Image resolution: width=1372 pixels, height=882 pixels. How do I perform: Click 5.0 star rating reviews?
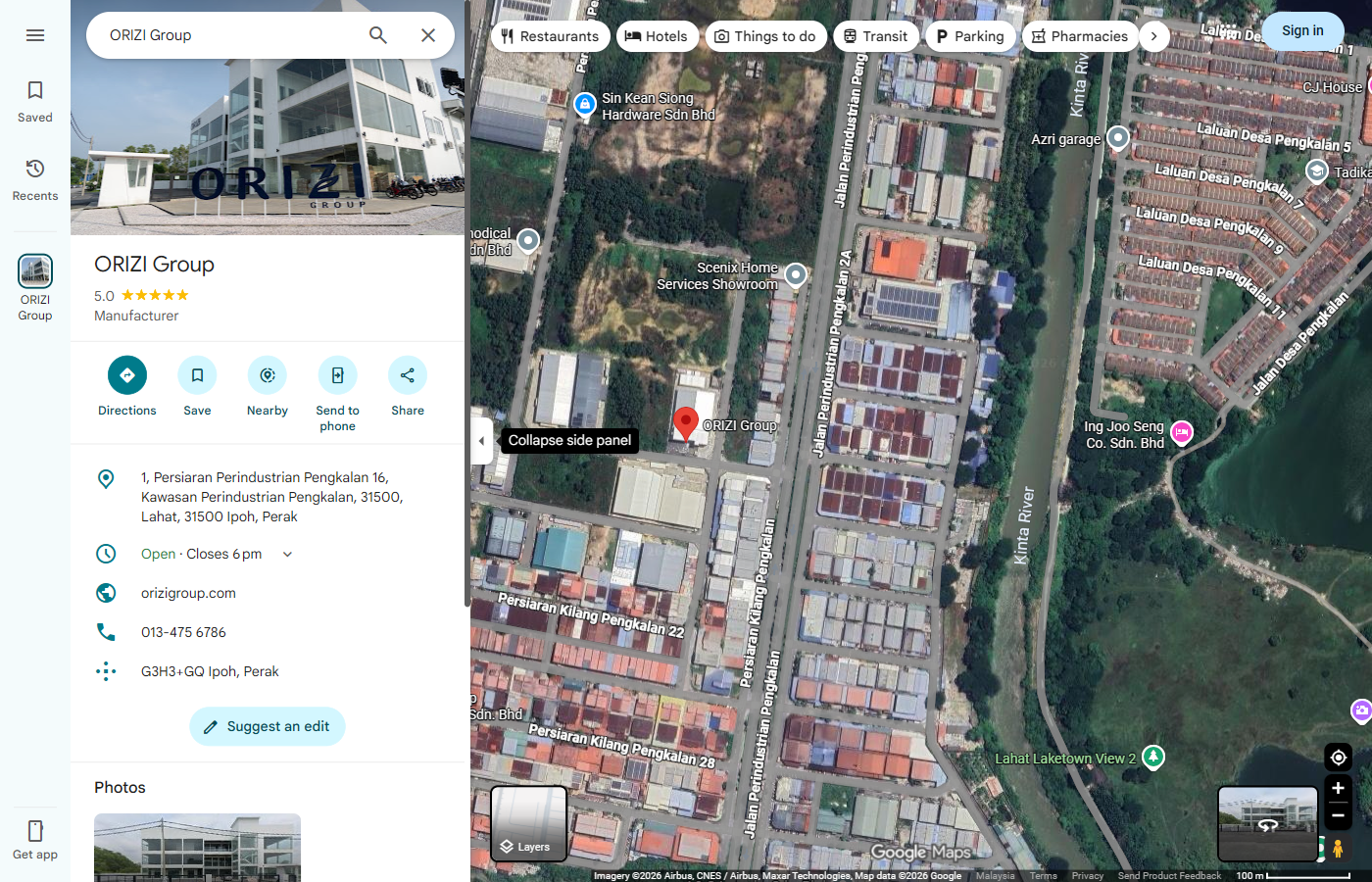[141, 295]
